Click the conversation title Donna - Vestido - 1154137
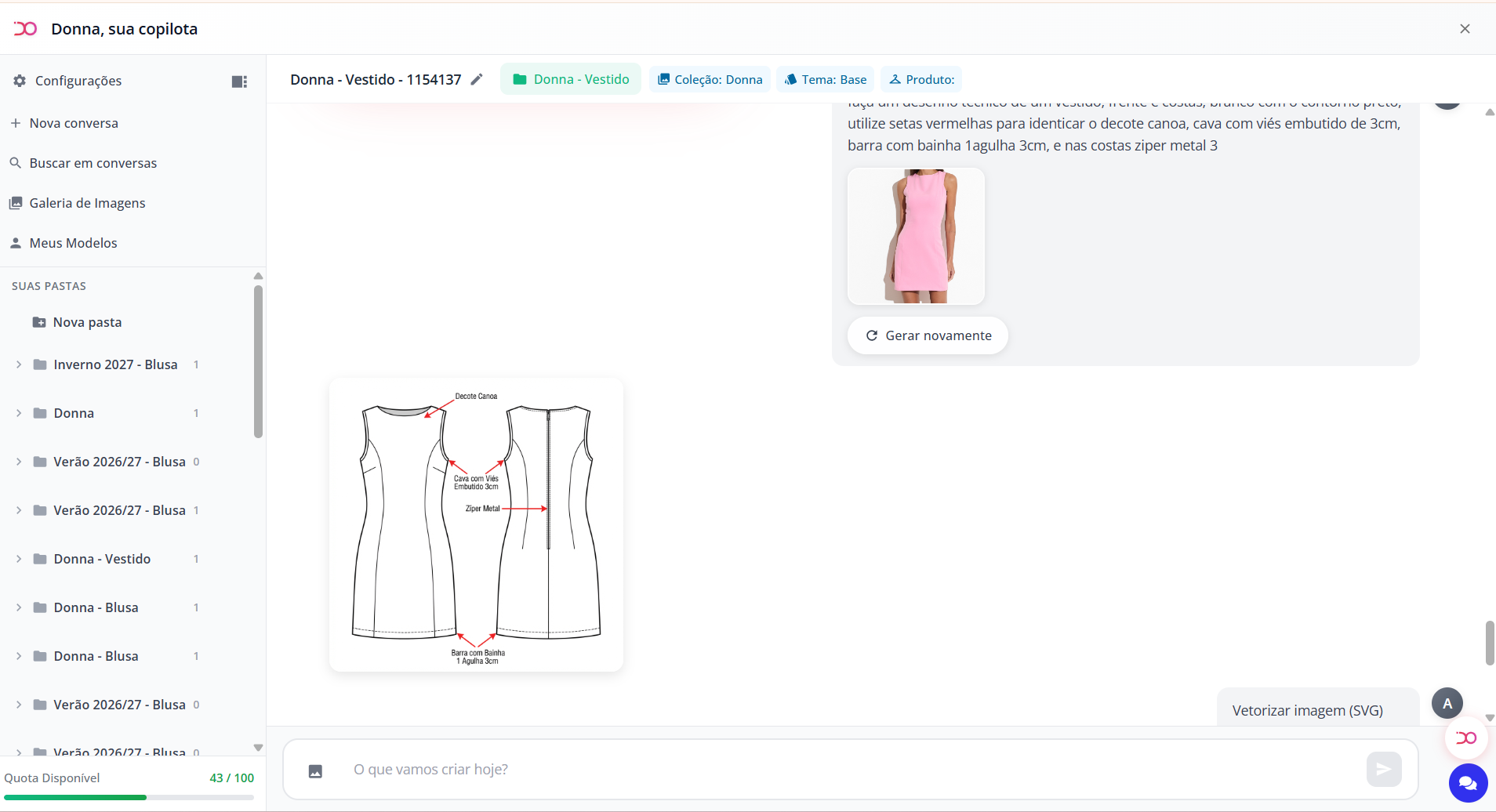The width and height of the screenshot is (1496, 812). tap(376, 79)
